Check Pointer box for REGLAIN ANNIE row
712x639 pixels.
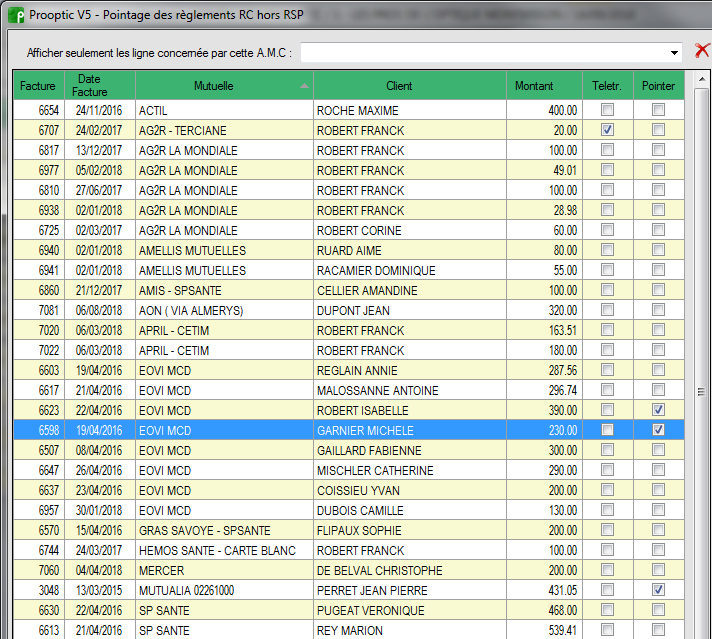[x=658, y=370]
